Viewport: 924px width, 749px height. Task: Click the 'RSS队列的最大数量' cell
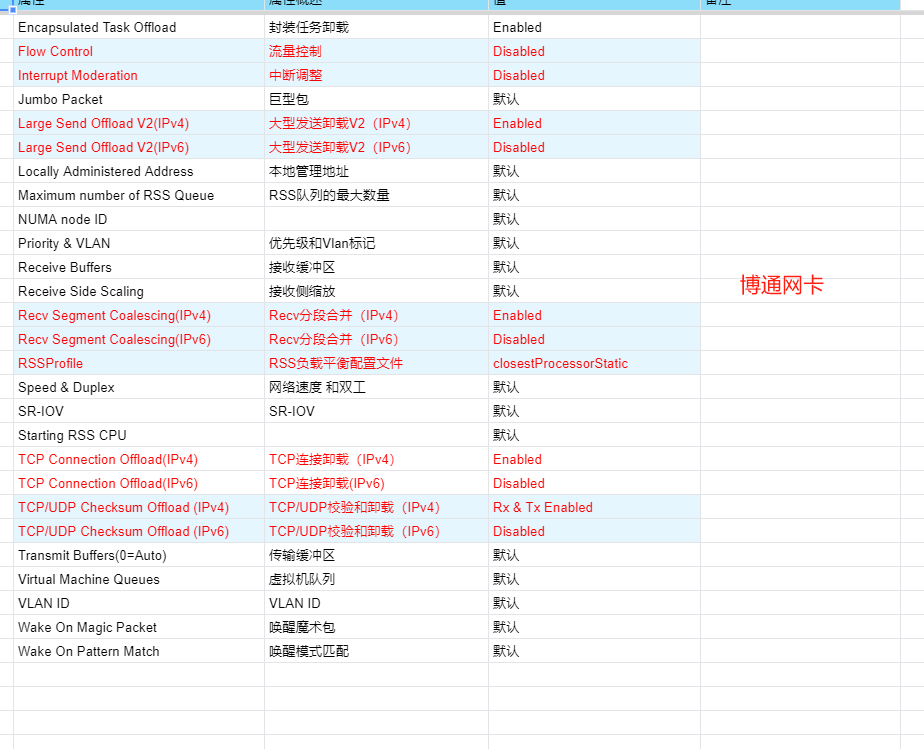tap(377, 195)
